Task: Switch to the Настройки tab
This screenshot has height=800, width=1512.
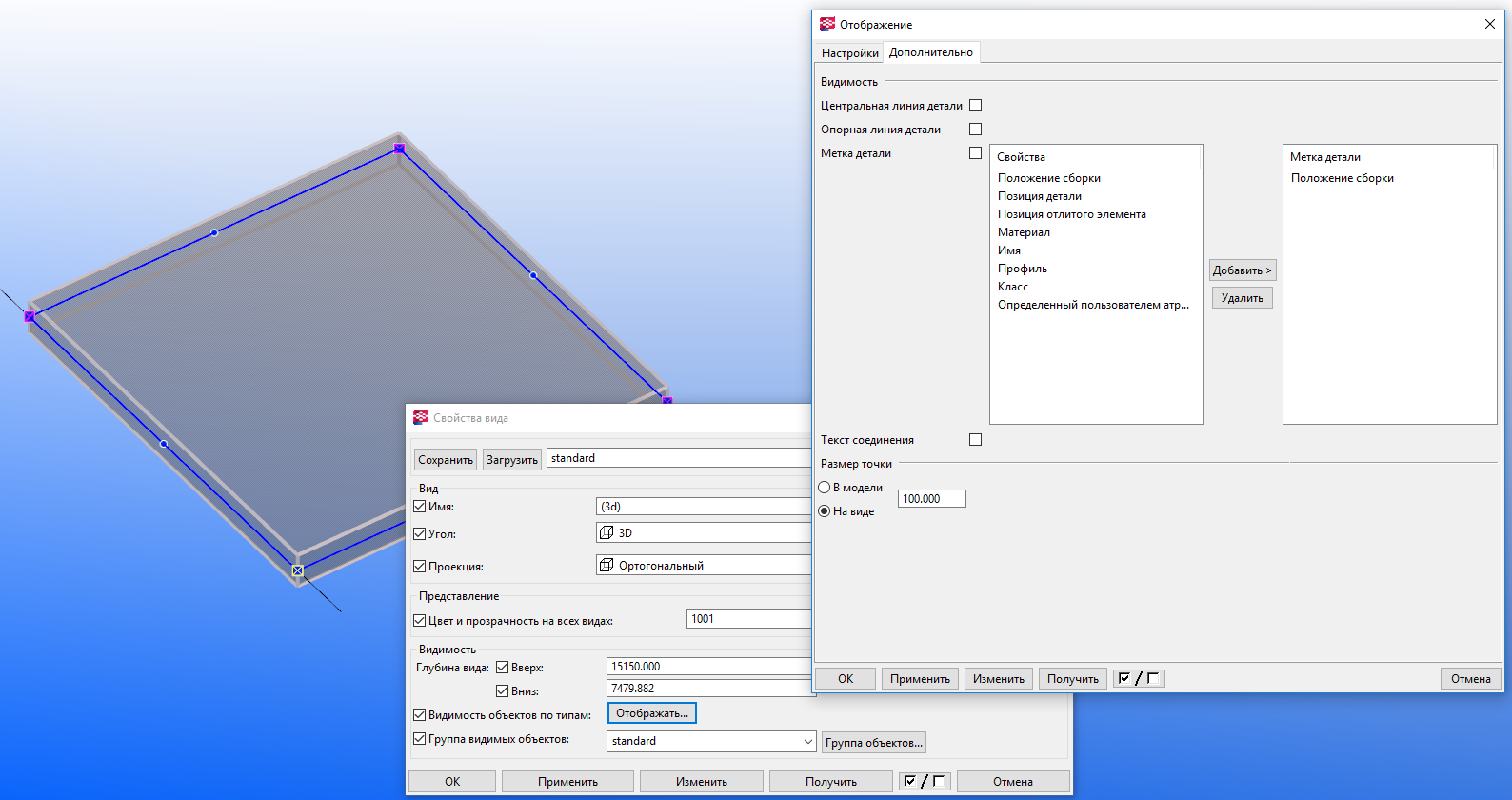Action: click(849, 53)
